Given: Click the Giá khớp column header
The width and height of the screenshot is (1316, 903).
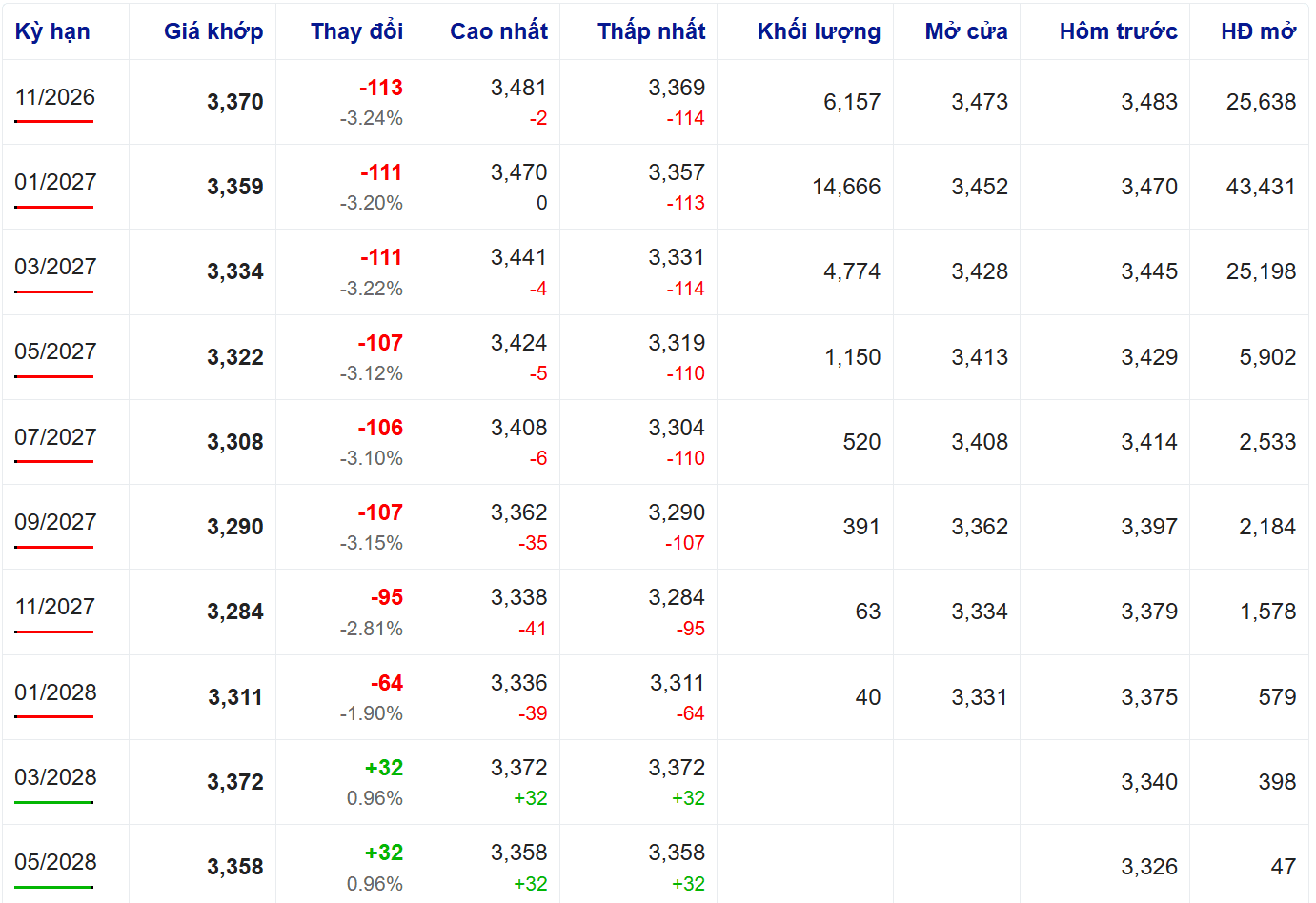Looking at the screenshot, I should click(x=213, y=31).
